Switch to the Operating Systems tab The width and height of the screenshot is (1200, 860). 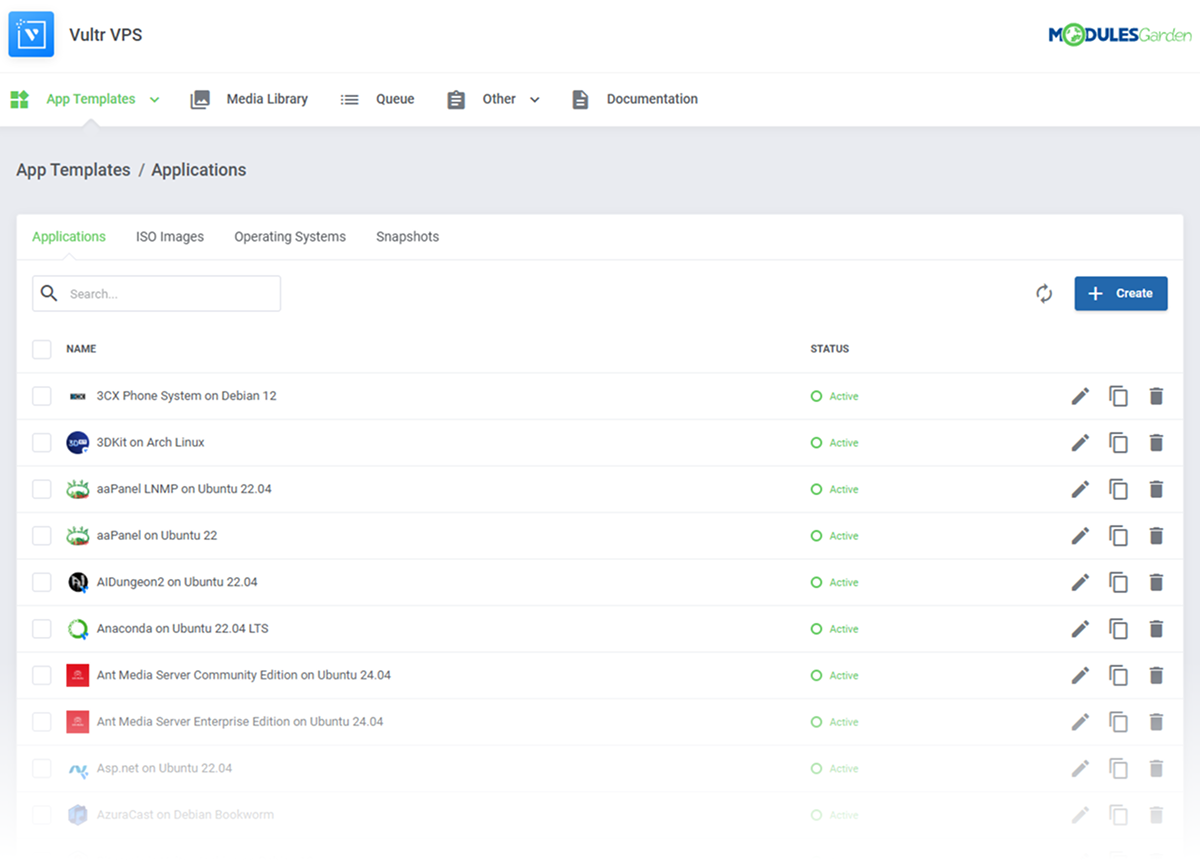(x=290, y=237)
